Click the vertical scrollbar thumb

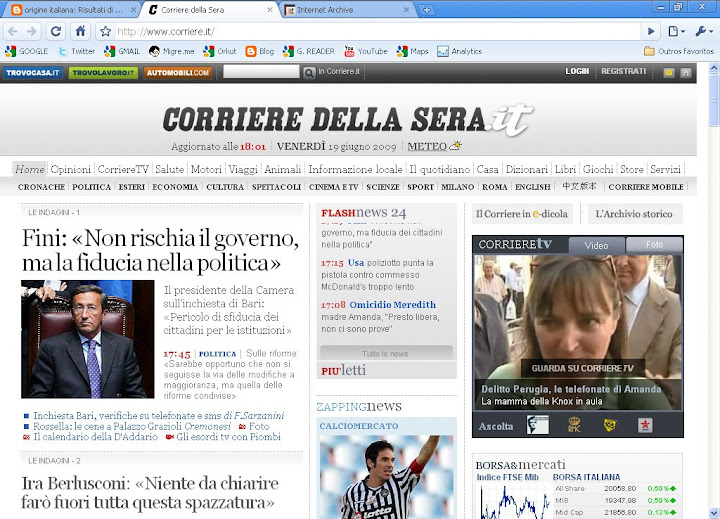point(714,102)
